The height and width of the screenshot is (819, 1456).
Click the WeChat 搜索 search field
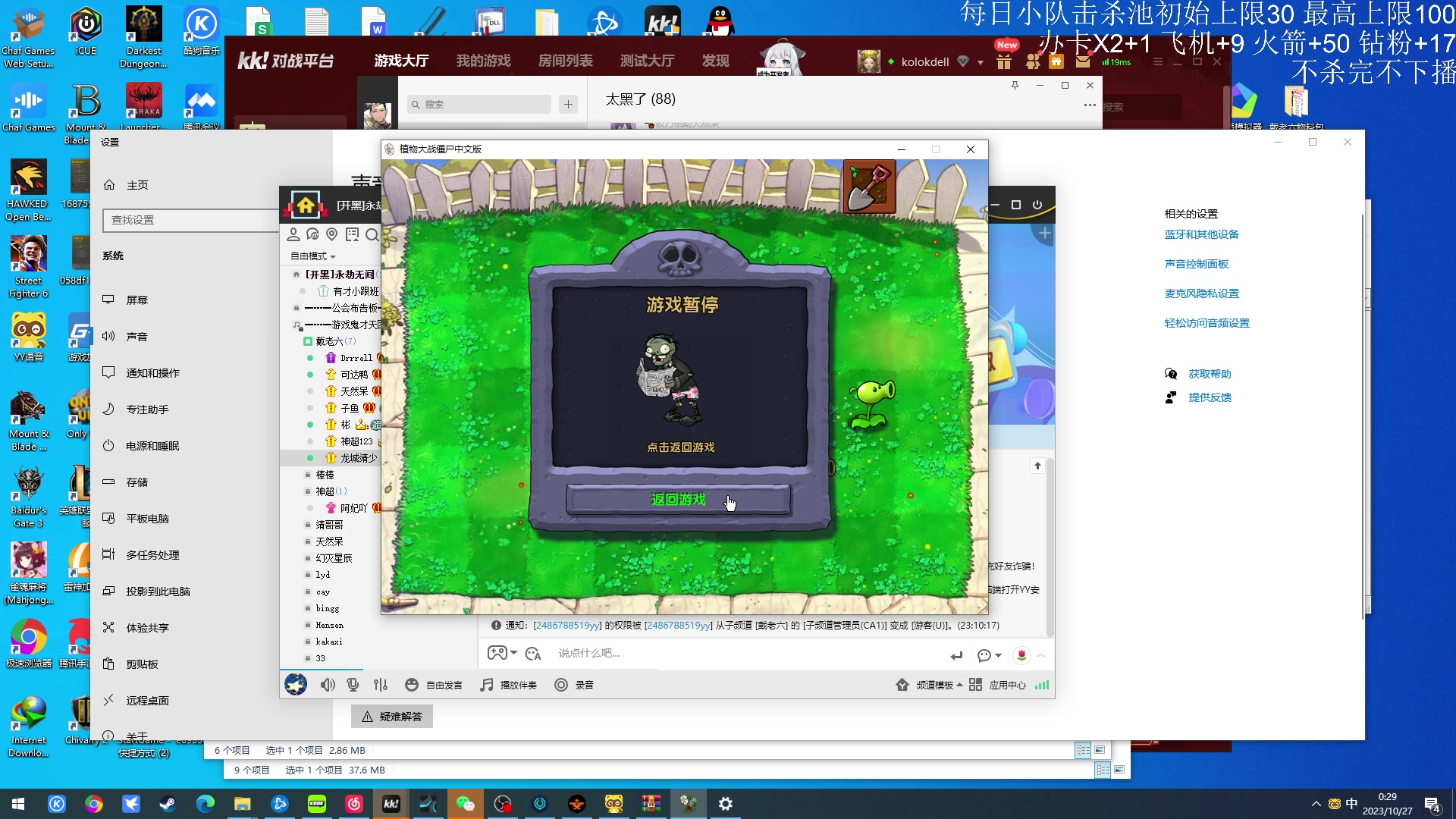coord(479,104)
